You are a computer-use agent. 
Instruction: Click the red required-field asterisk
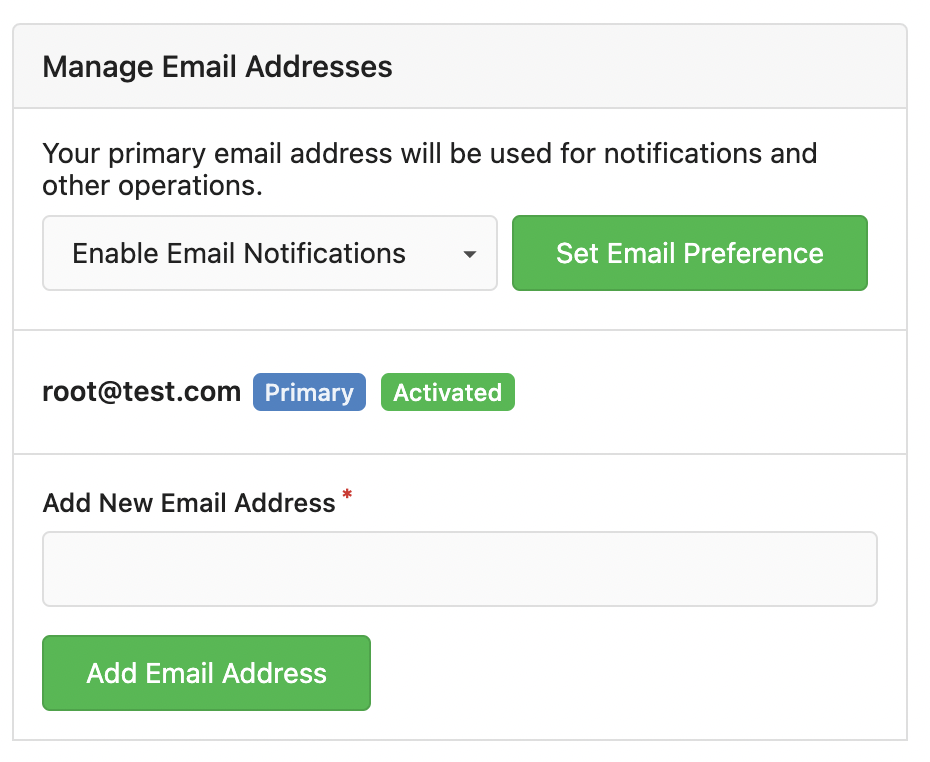pyautogui.click(x=347, y=495)
